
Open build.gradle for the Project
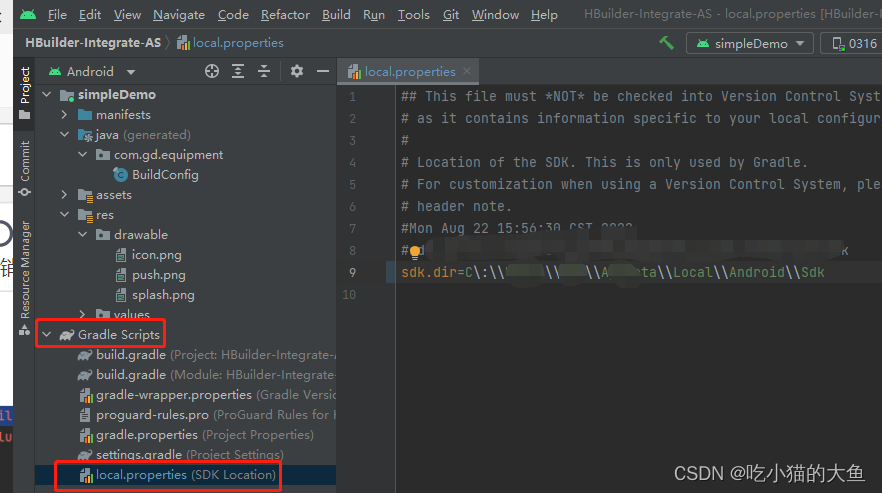(x=207, y=355)
